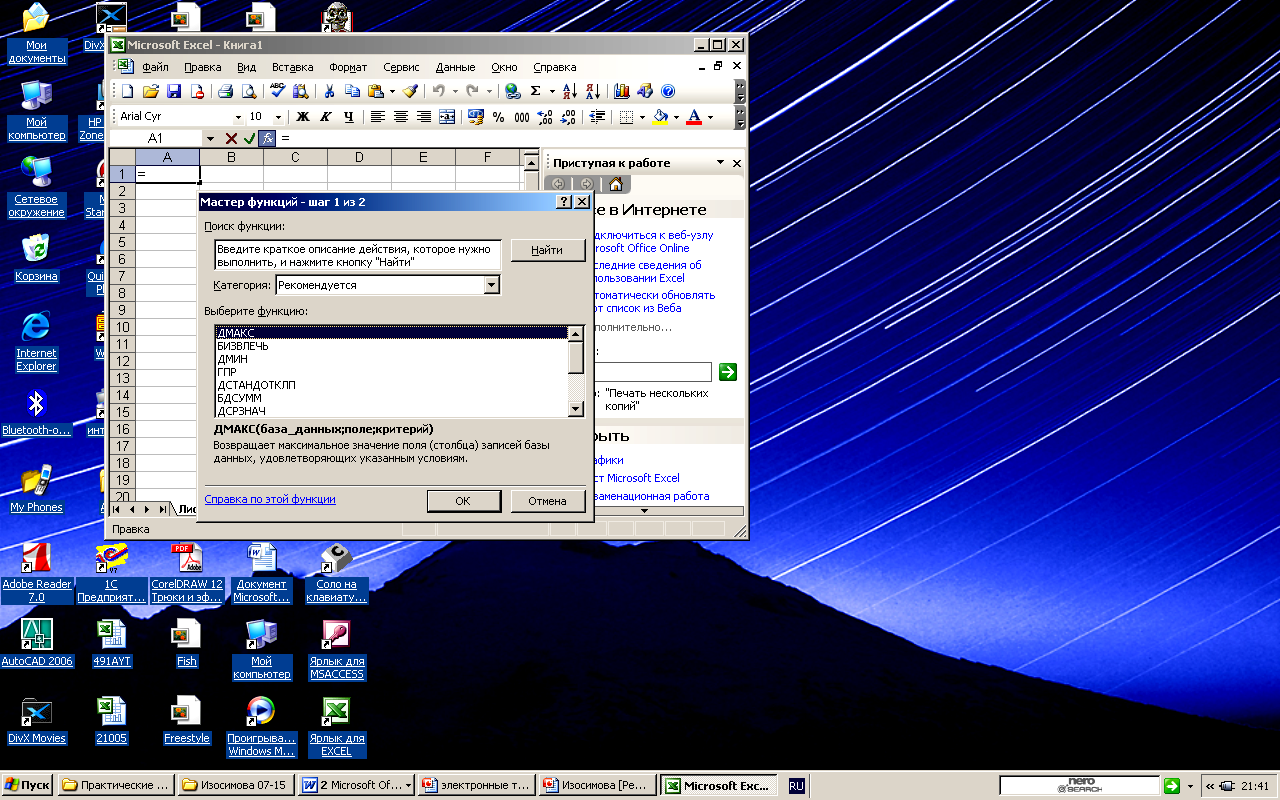Click the Cut scissors icon
Viewport: 1280px width, 800px height.
click(x=328, y=91)
